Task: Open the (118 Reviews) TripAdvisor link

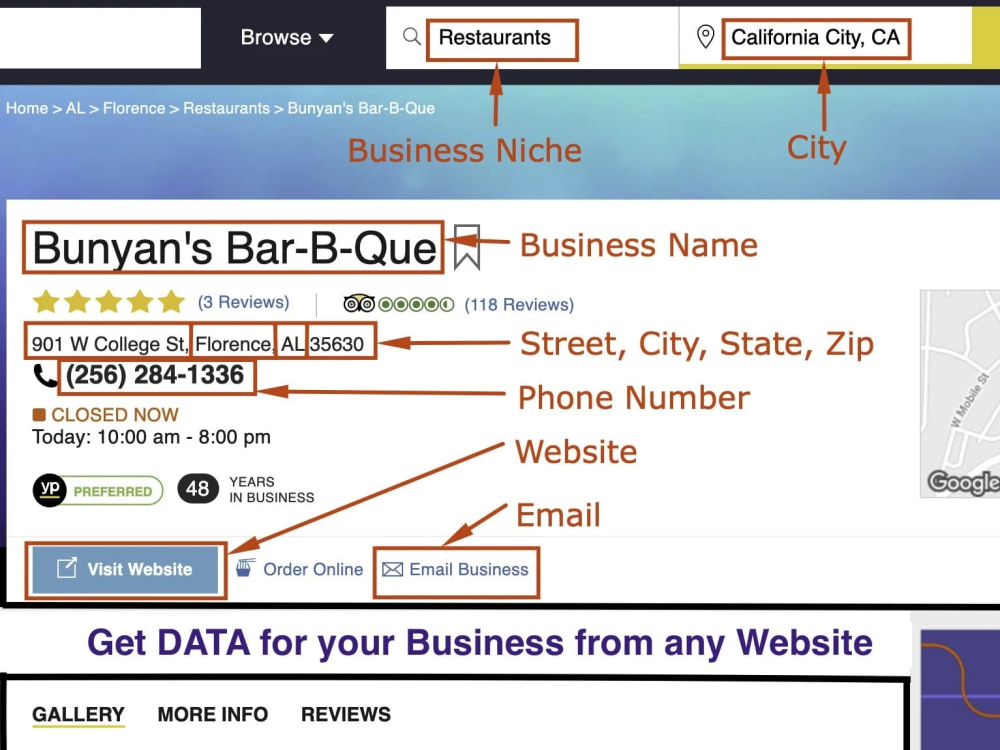Action: (x=519, y=305)
